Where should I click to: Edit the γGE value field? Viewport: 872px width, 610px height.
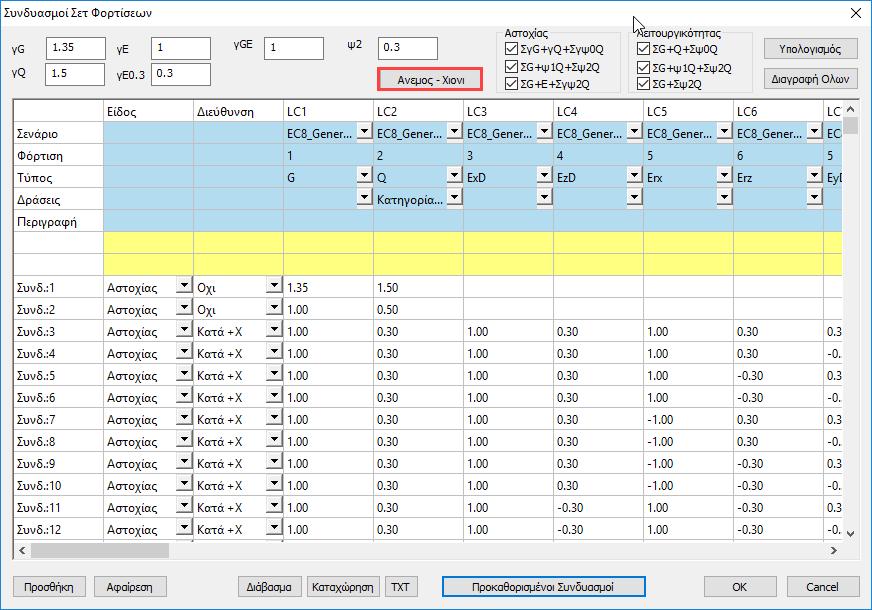pos(294,48)
